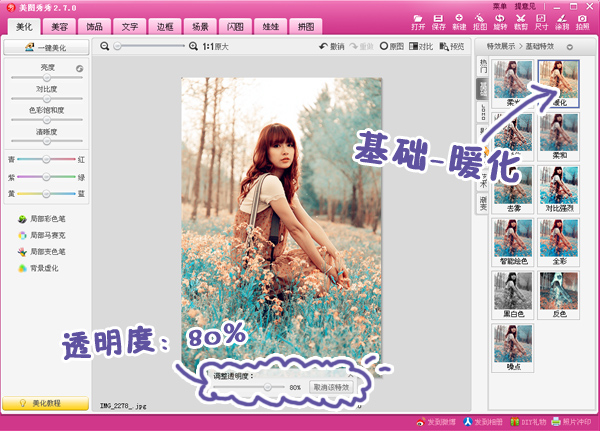
Task: Open the 旋转 rotate tool
Action: [500, 22]
